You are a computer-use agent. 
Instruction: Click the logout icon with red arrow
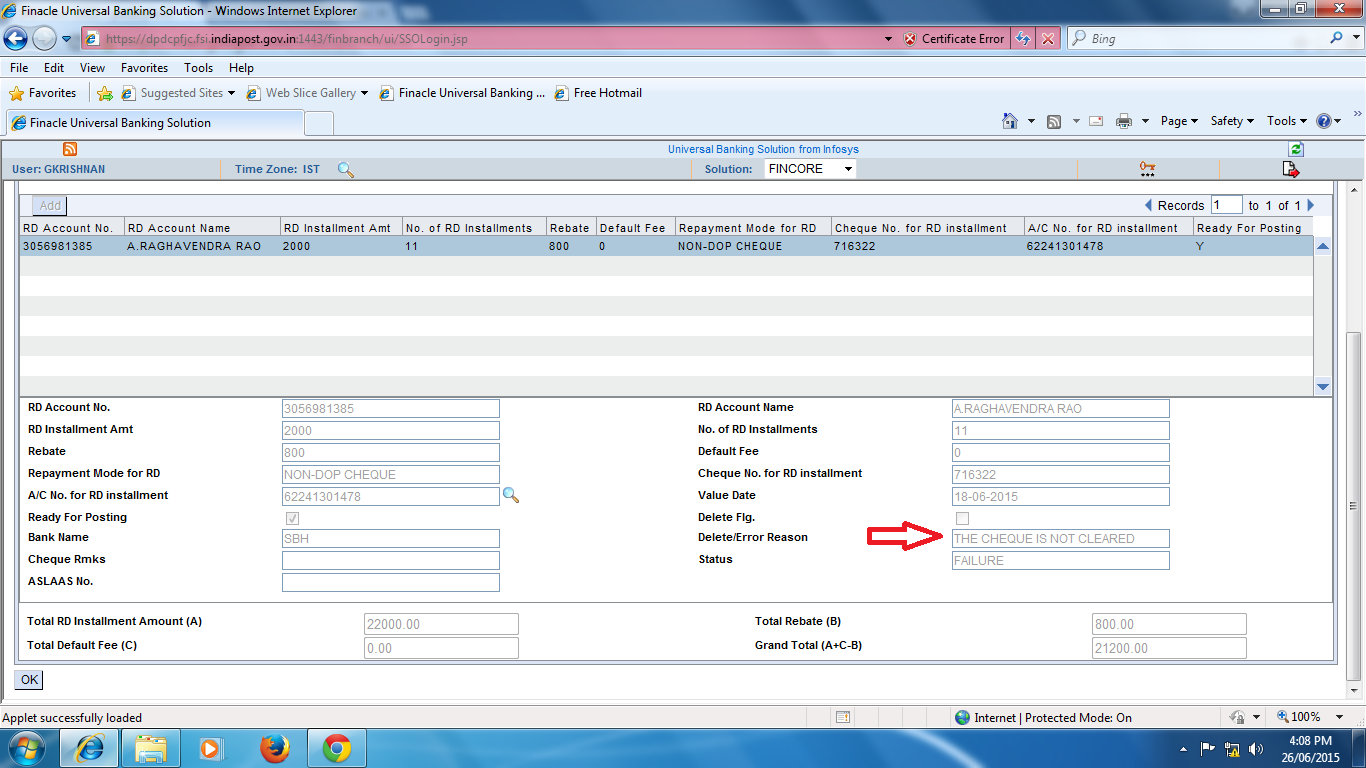point(1290,169)
